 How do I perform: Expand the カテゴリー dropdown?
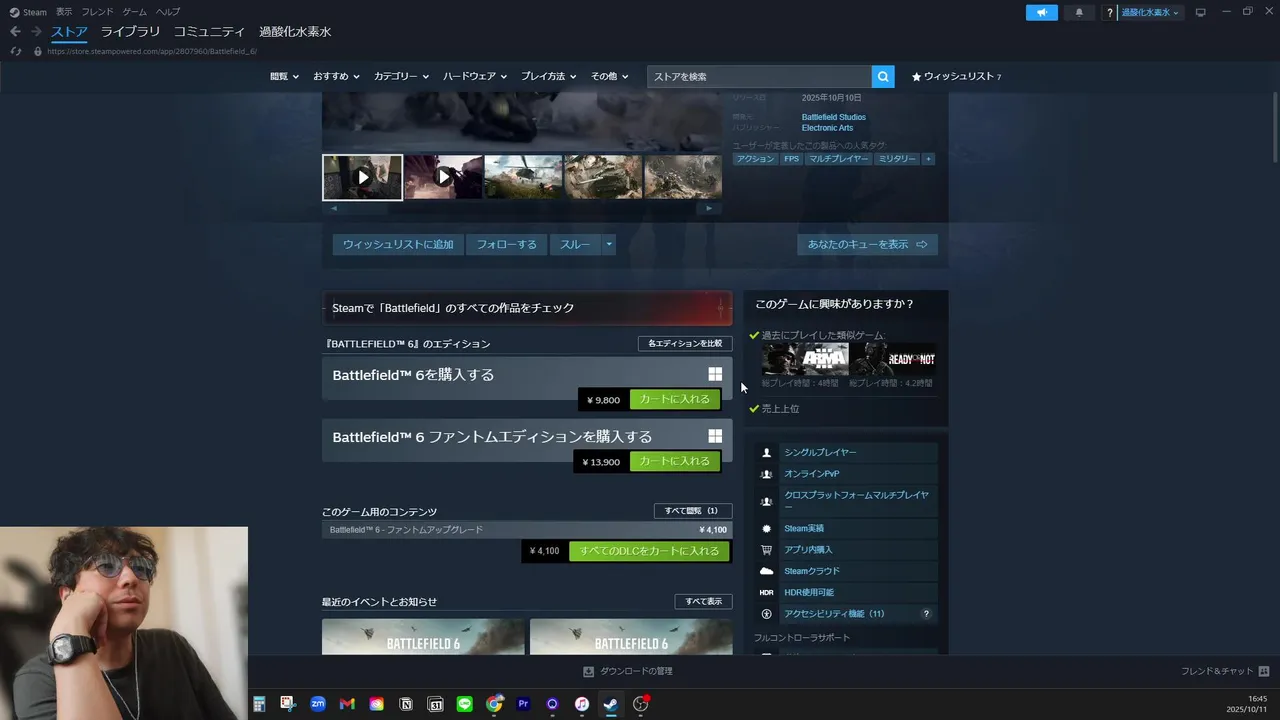pyautogui.click(x=401, y=76)
